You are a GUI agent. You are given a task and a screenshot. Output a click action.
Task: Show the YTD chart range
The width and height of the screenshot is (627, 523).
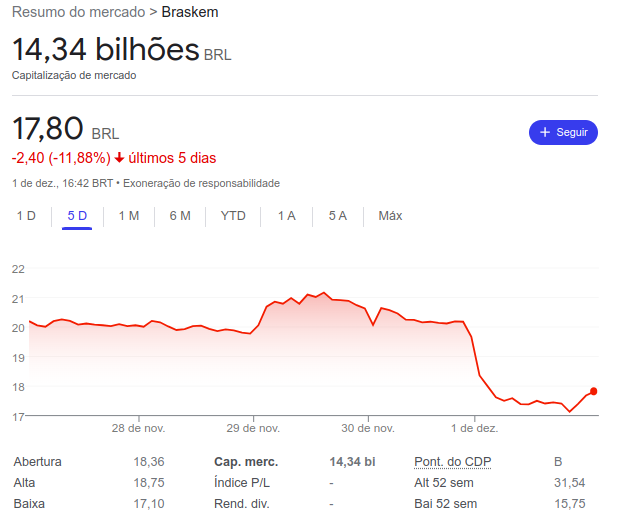[x=233, y=215]
